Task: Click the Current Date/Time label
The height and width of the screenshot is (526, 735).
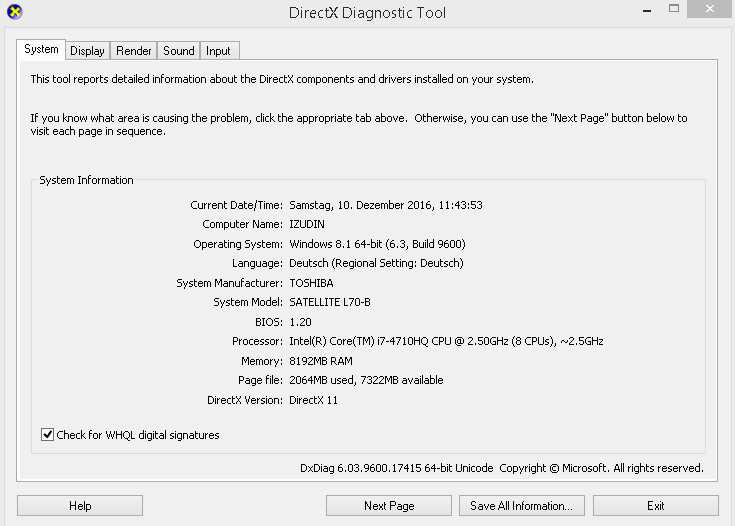Action: pos(236,205)
